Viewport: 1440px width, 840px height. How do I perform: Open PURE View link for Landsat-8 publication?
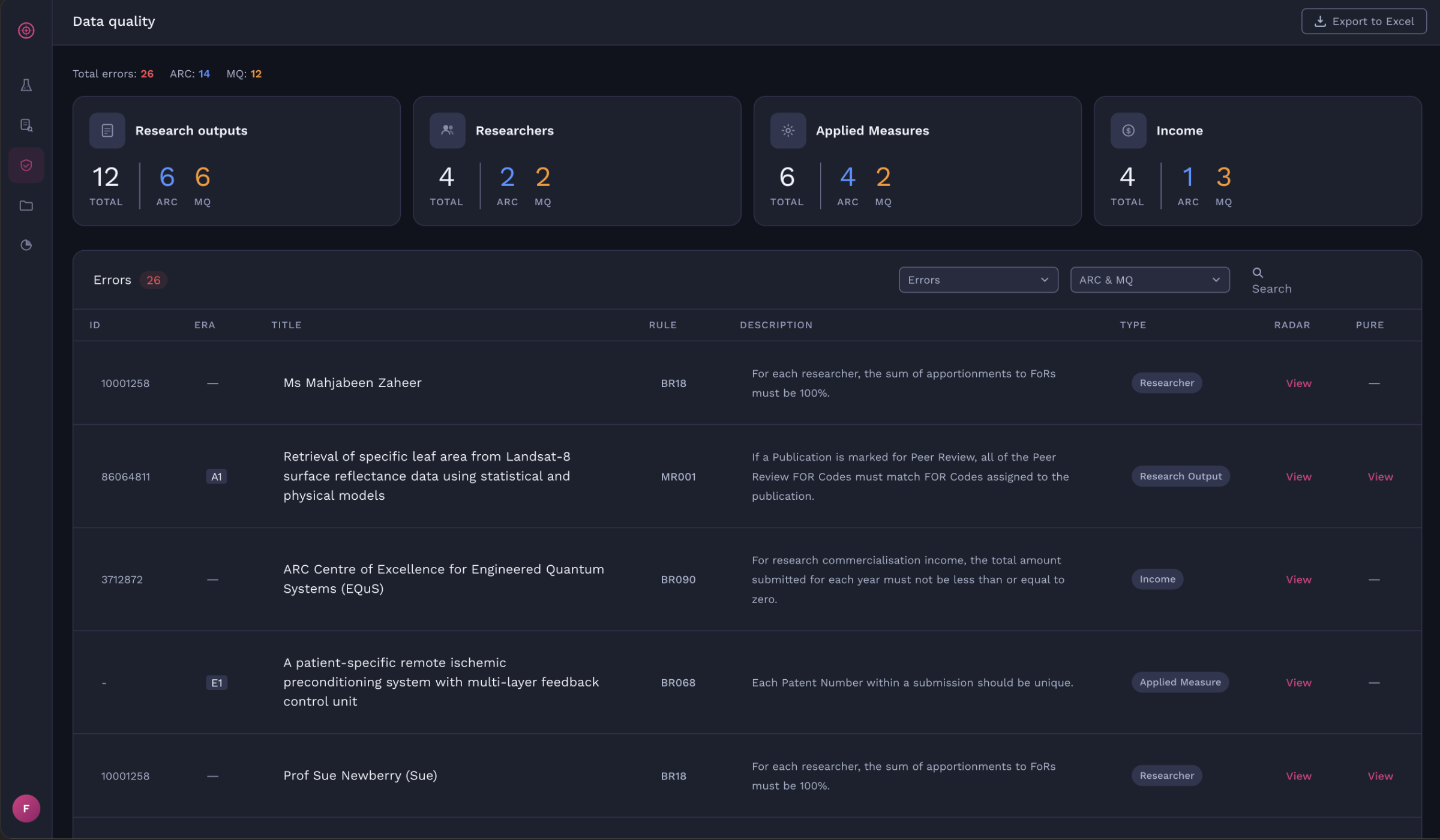1379,476
